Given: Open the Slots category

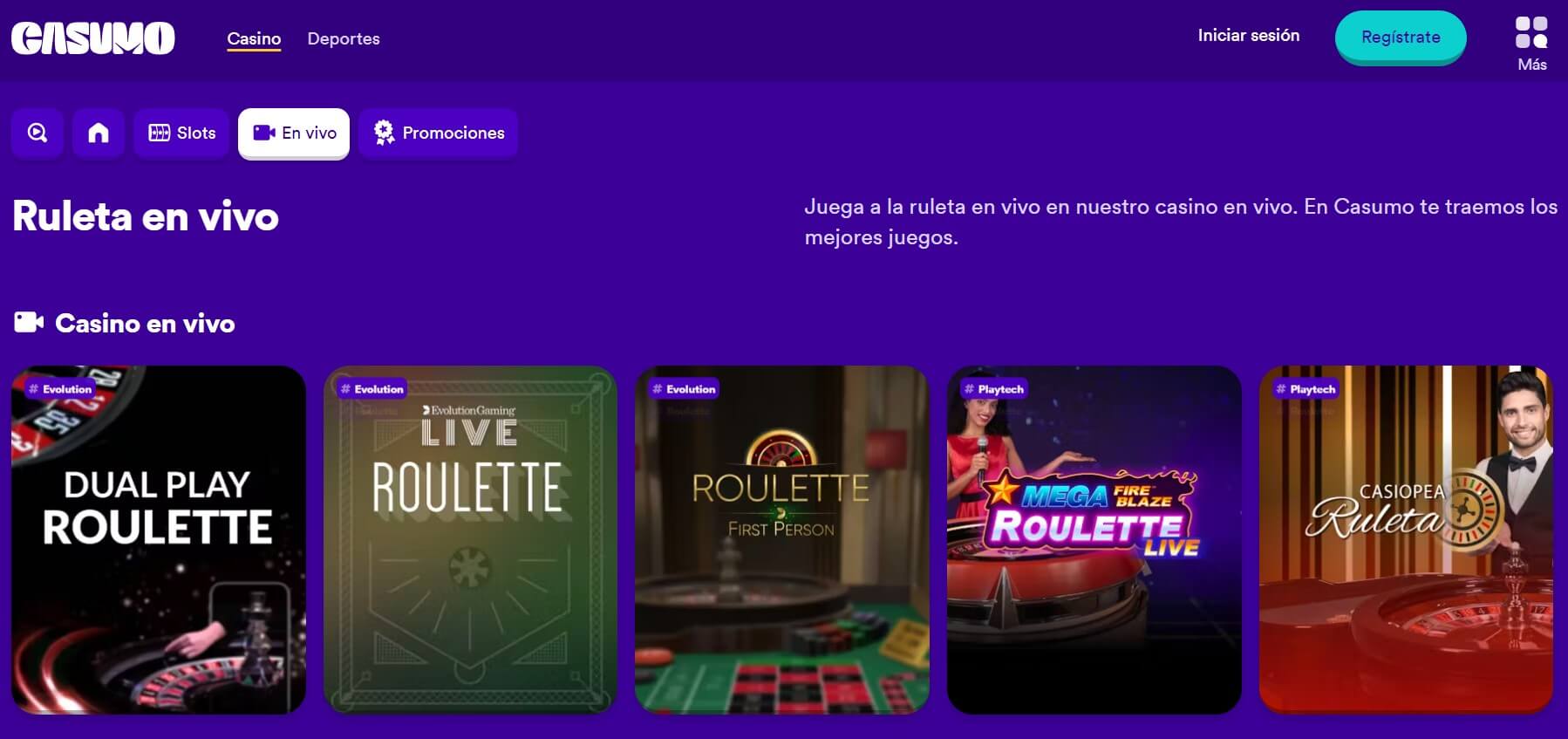Looking at the screenshot, I should [181, 133].
